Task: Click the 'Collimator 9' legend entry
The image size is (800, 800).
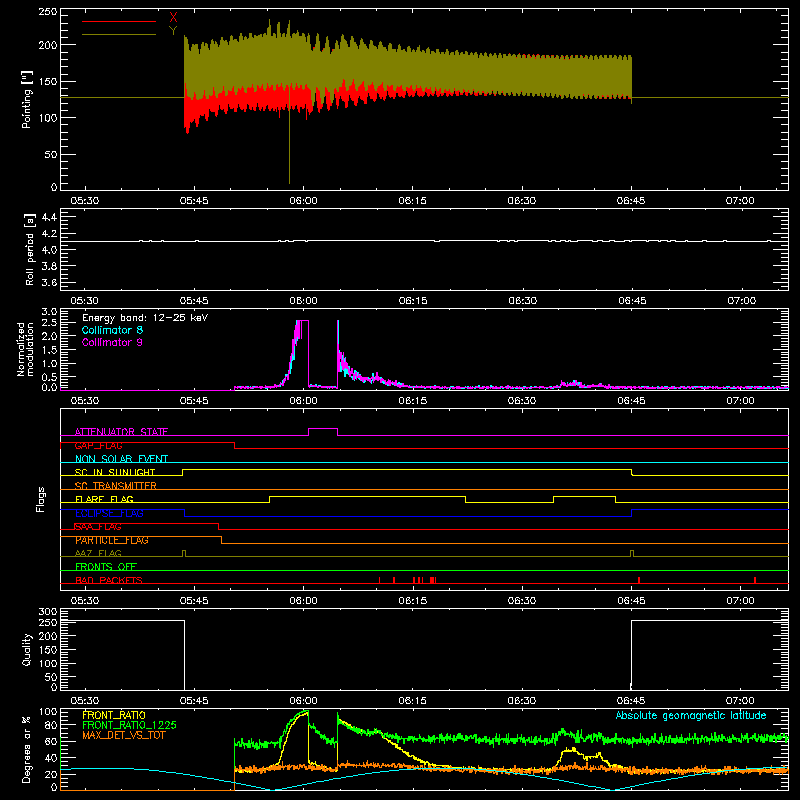Action: pyautogui.click(x=112, y=342)
